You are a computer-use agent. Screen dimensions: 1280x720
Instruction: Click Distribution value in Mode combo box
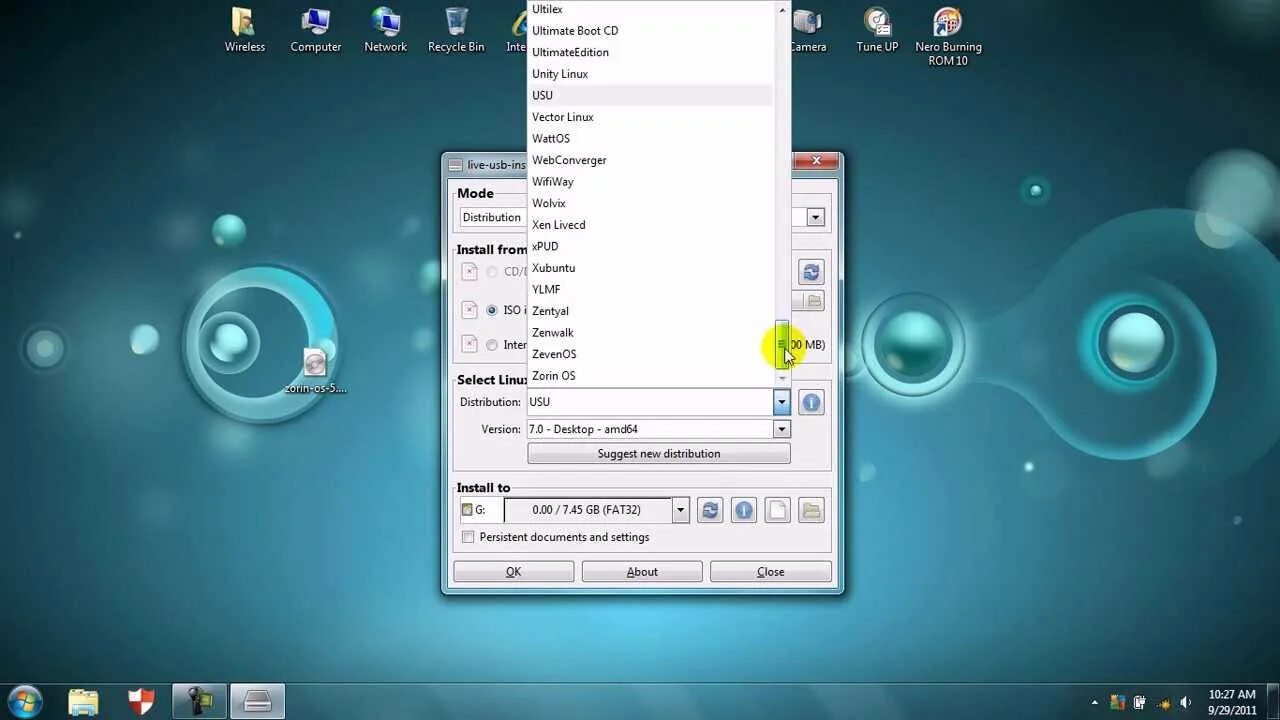coord(492,217)
